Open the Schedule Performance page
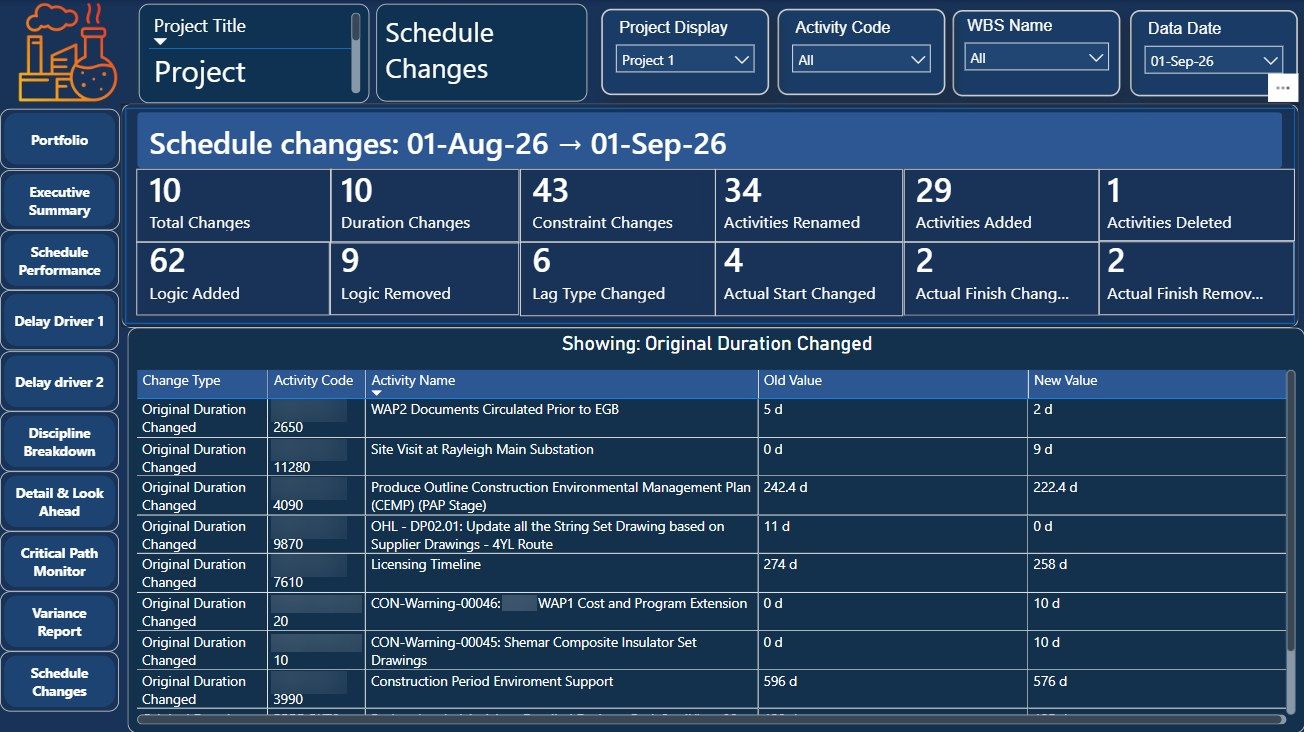This screenshot has height=732, width=1304. click(60, 261)
